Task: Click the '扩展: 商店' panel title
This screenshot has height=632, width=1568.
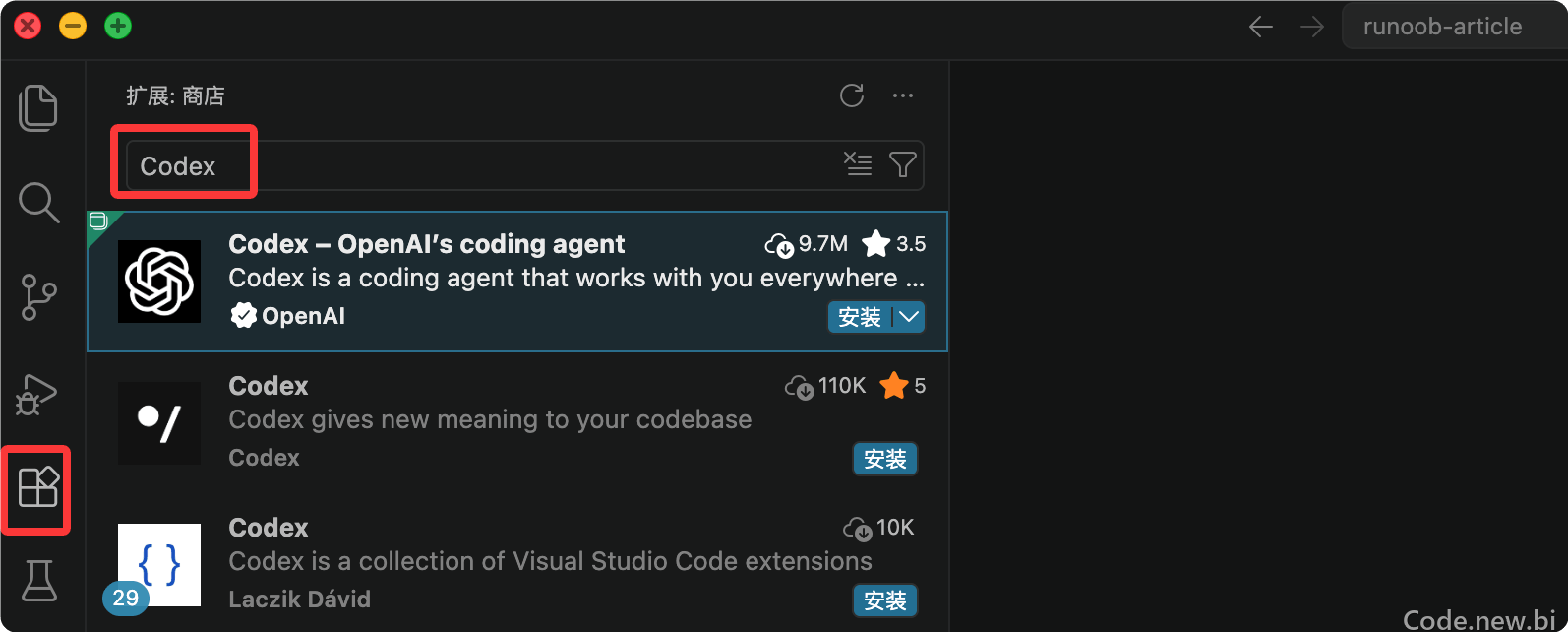Action: pyautogui.click(x=175, y=95)
